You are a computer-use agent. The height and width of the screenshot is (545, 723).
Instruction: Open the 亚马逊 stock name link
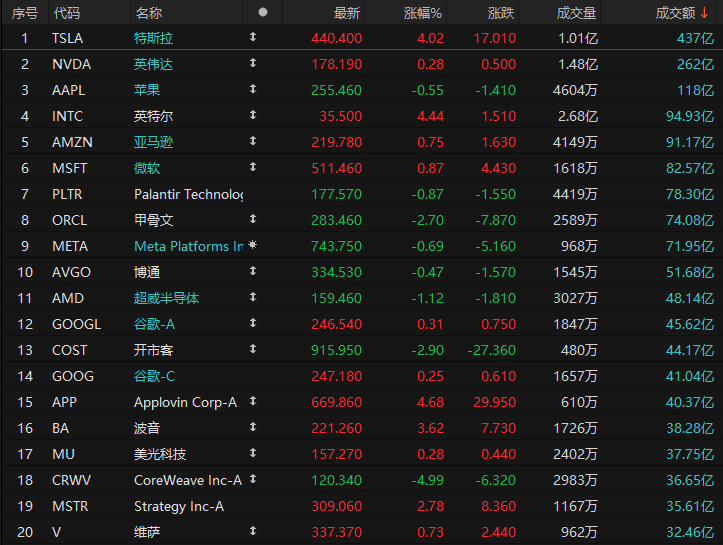pyautogui.click(x=154, y=142)
